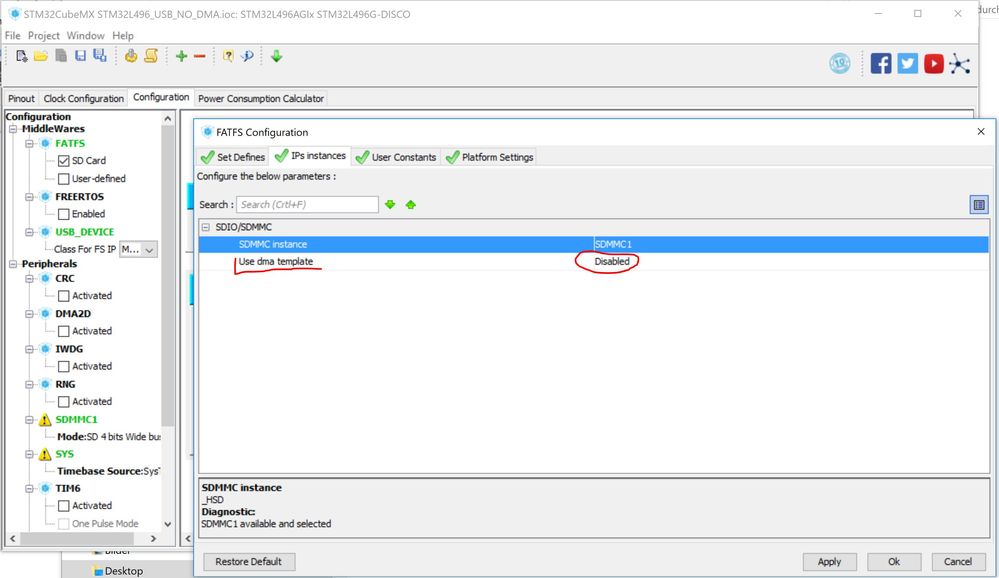Viewport: 999px width, 578px height.
Task: Click the gear icon beside DMA2D
Action: click(45, 314)
